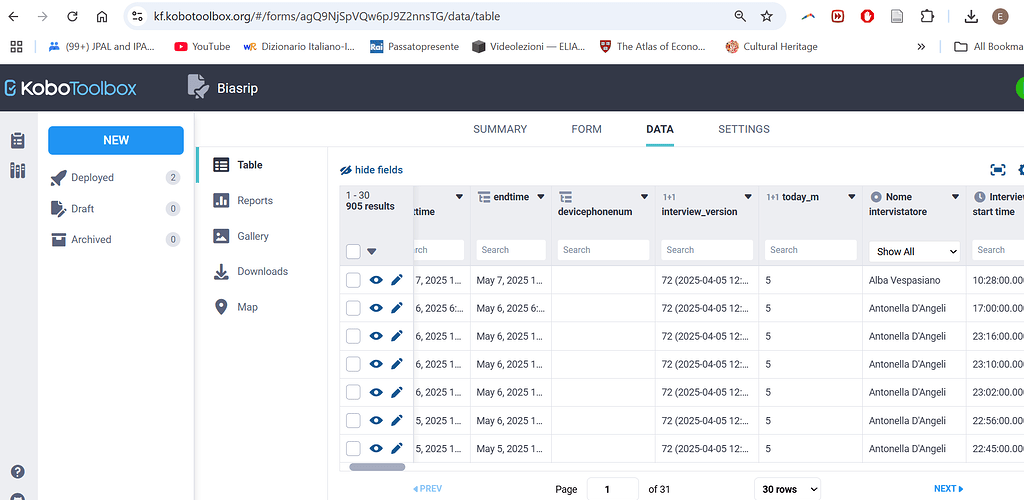The height and width of the screenshot is (500, 1024).
Task: Switch to the SUMMARY tab
Action: click(x=500, y=129)
